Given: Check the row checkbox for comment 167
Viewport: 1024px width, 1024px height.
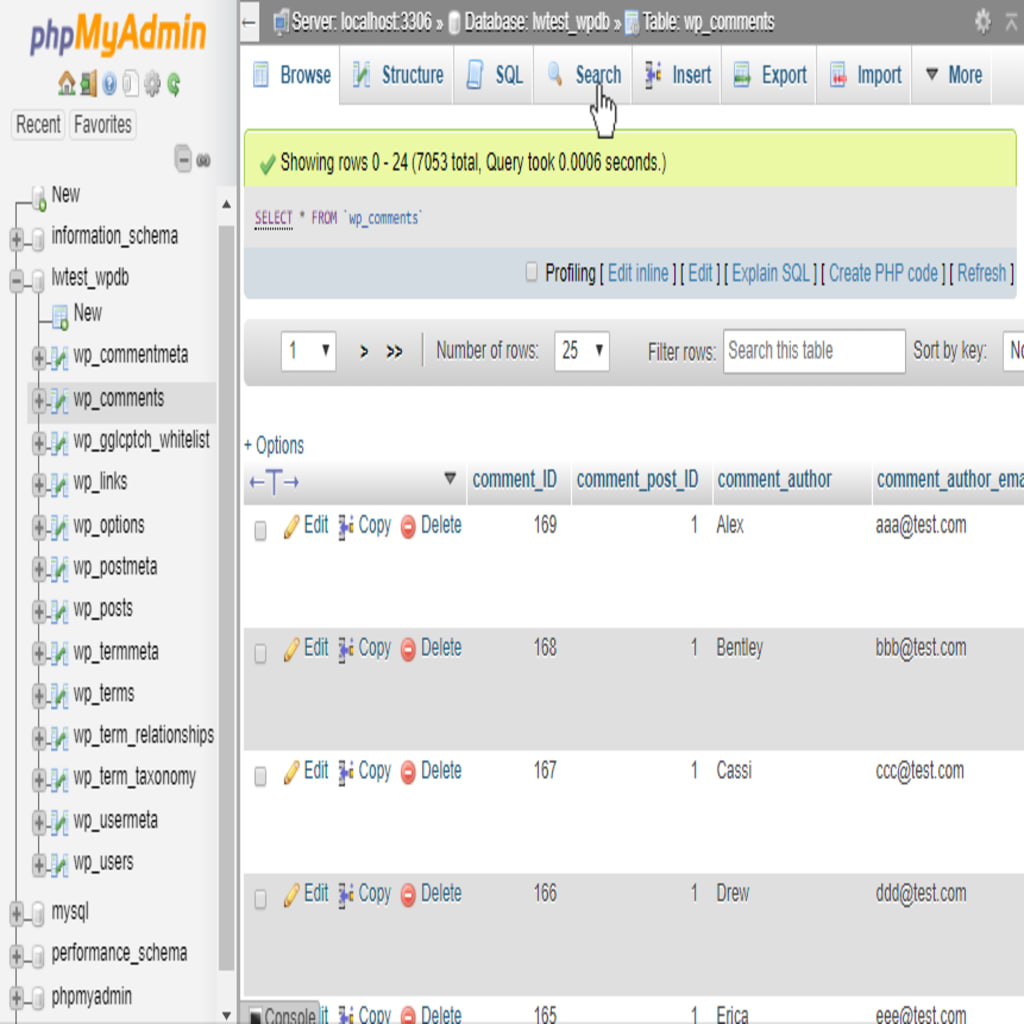Looking at the screenshot, I should coord(260,776).
